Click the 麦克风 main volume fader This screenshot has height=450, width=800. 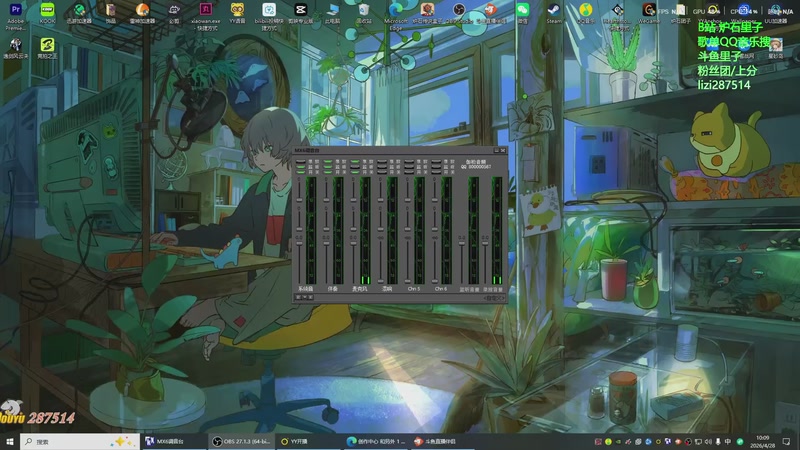[354, 243]
